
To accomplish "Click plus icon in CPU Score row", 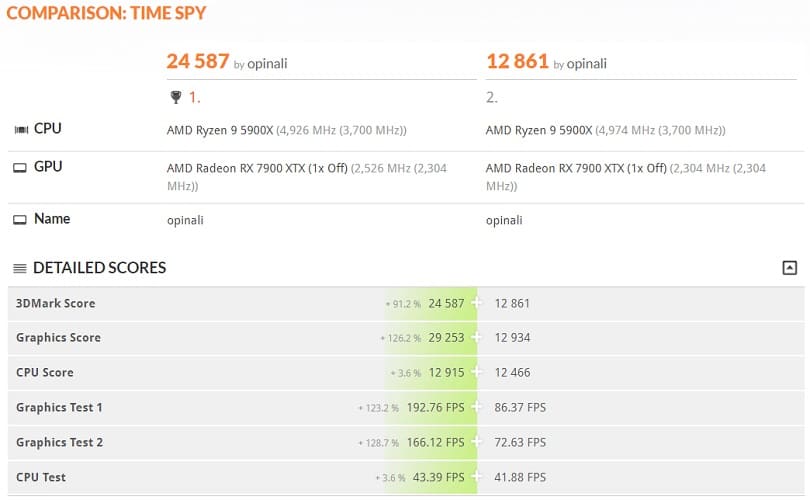I will point(476,372).
